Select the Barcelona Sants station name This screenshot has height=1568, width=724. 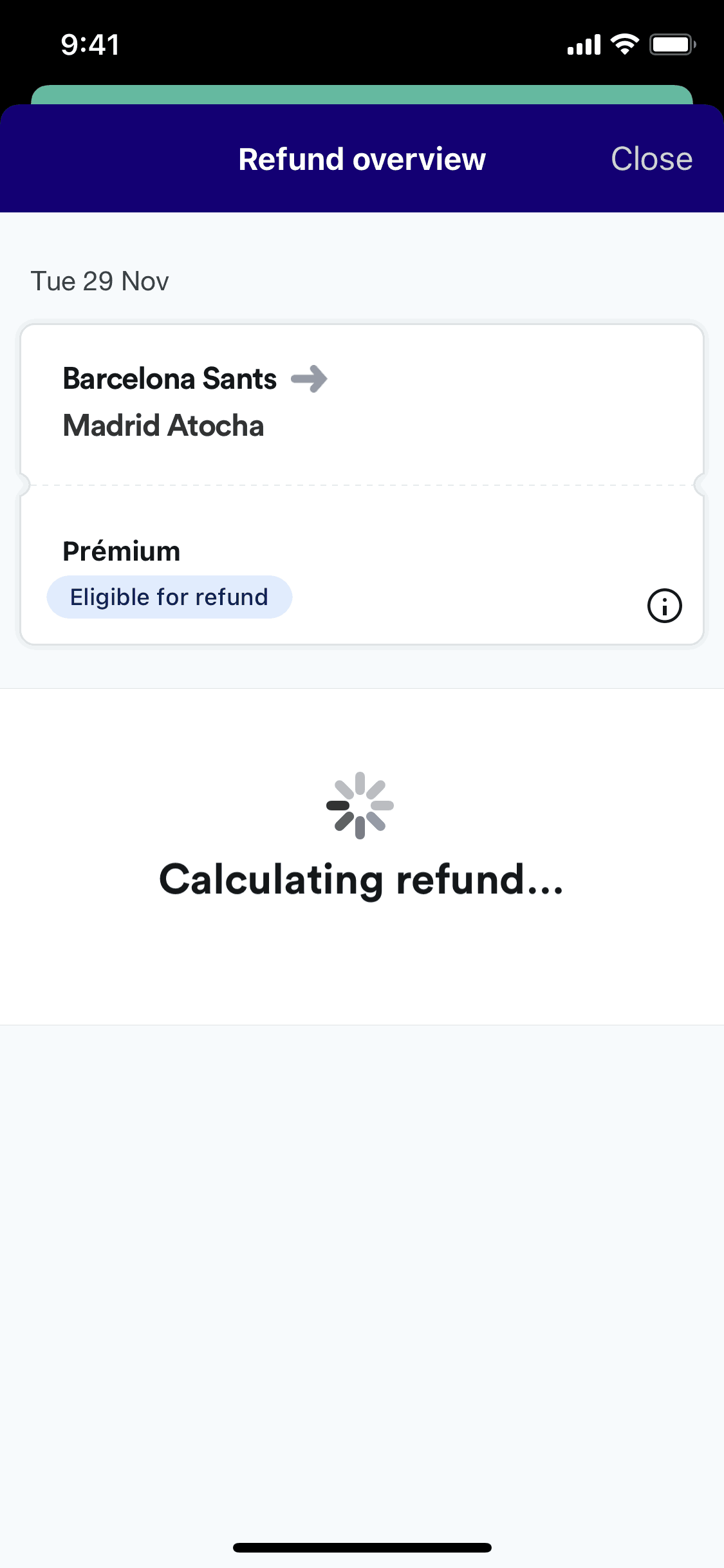[x=170, y=378]
